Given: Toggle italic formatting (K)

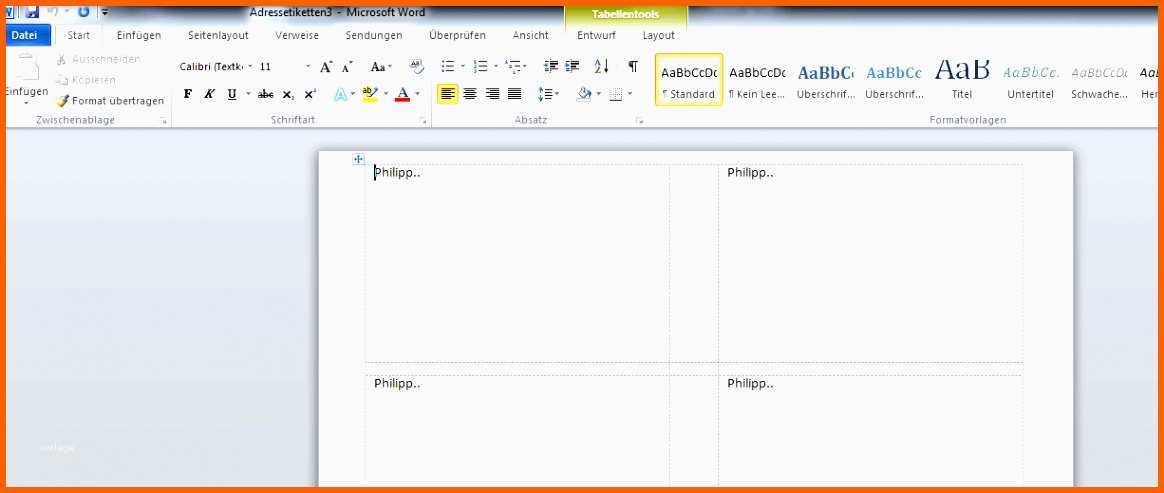Looking at the screenshot, I should tap(209, 94).
